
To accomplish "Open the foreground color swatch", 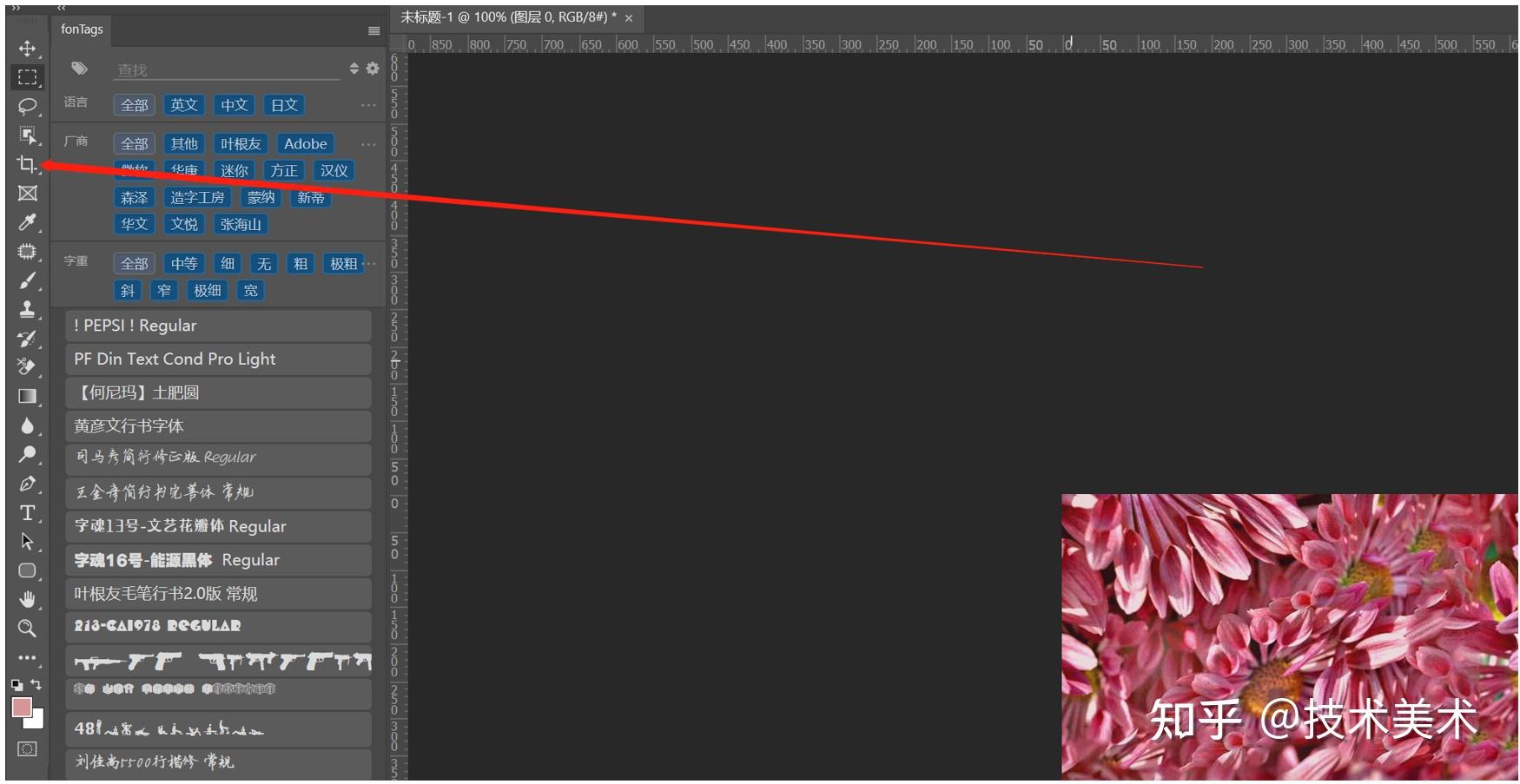I will coord(21,707).
